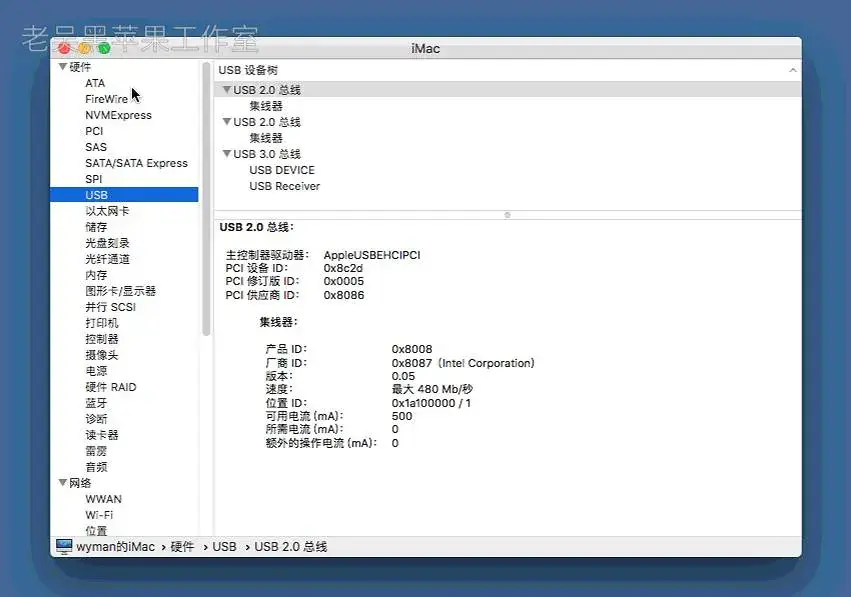851x597 pixels.
Task: Click USB in the bottom path bar
Action: pyautogui.click(x=224, y=547)
